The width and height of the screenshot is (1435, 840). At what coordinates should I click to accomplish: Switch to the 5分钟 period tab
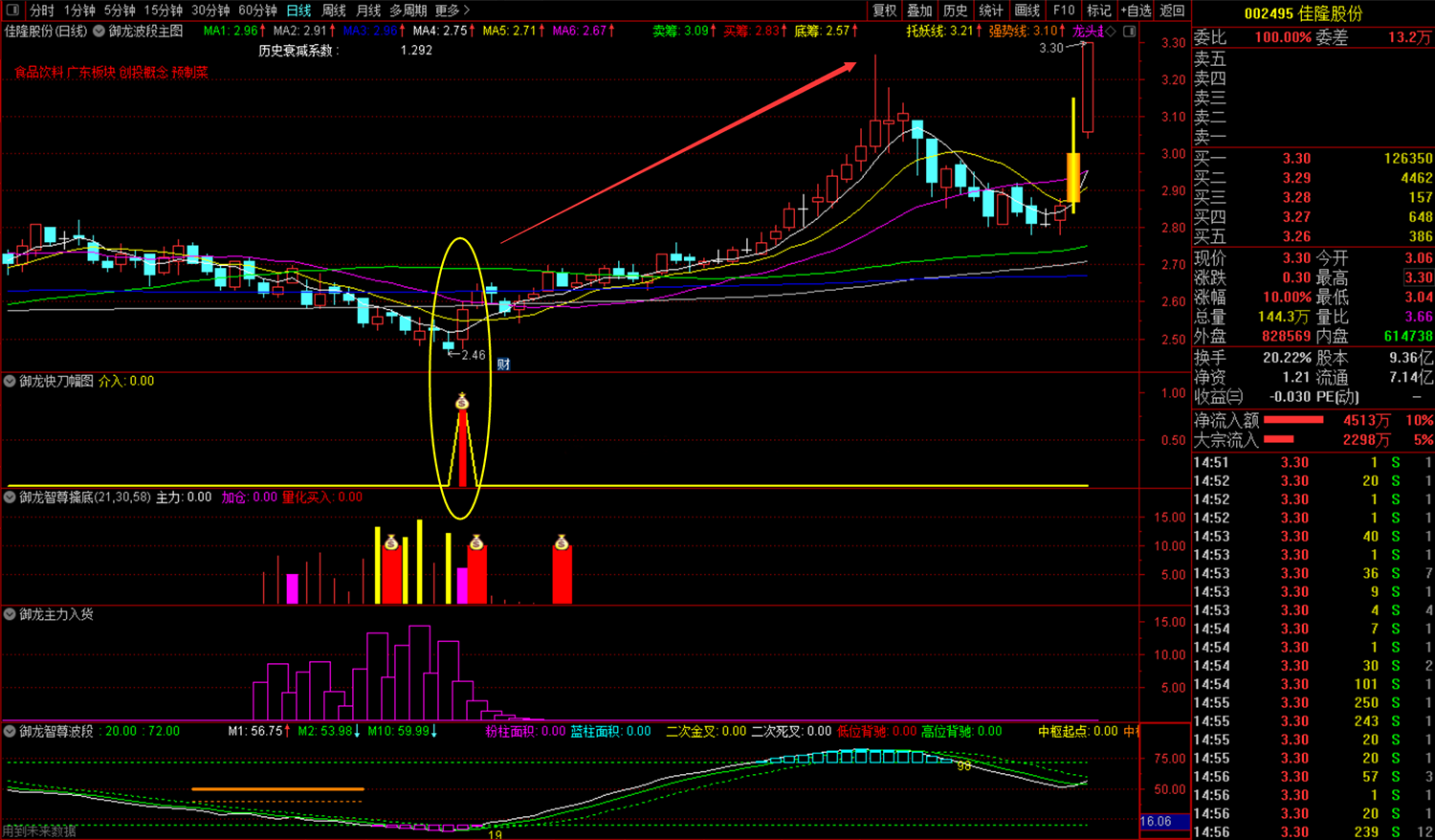120,11
